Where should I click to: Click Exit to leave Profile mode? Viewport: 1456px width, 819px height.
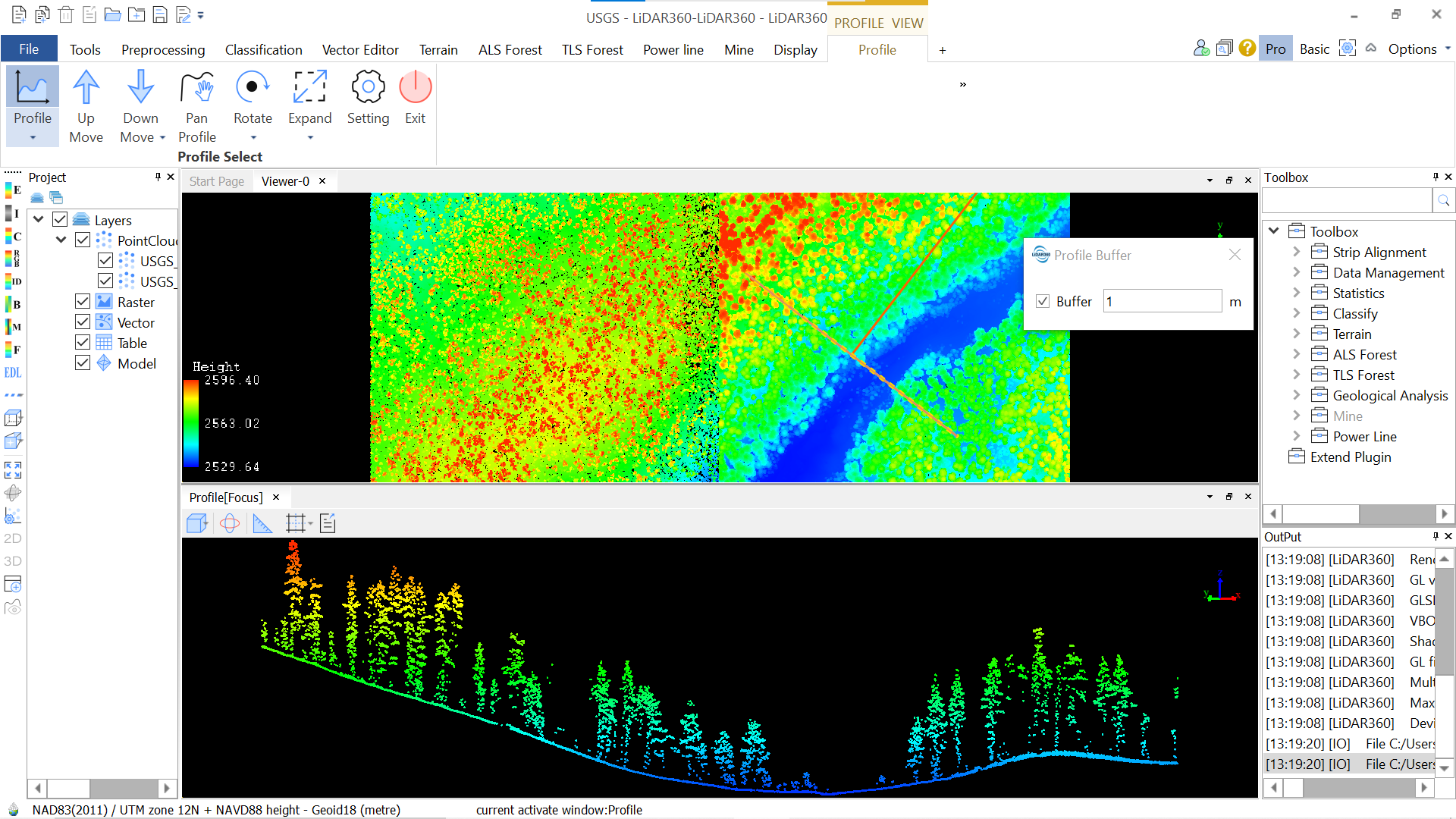(x=415, y=97)
